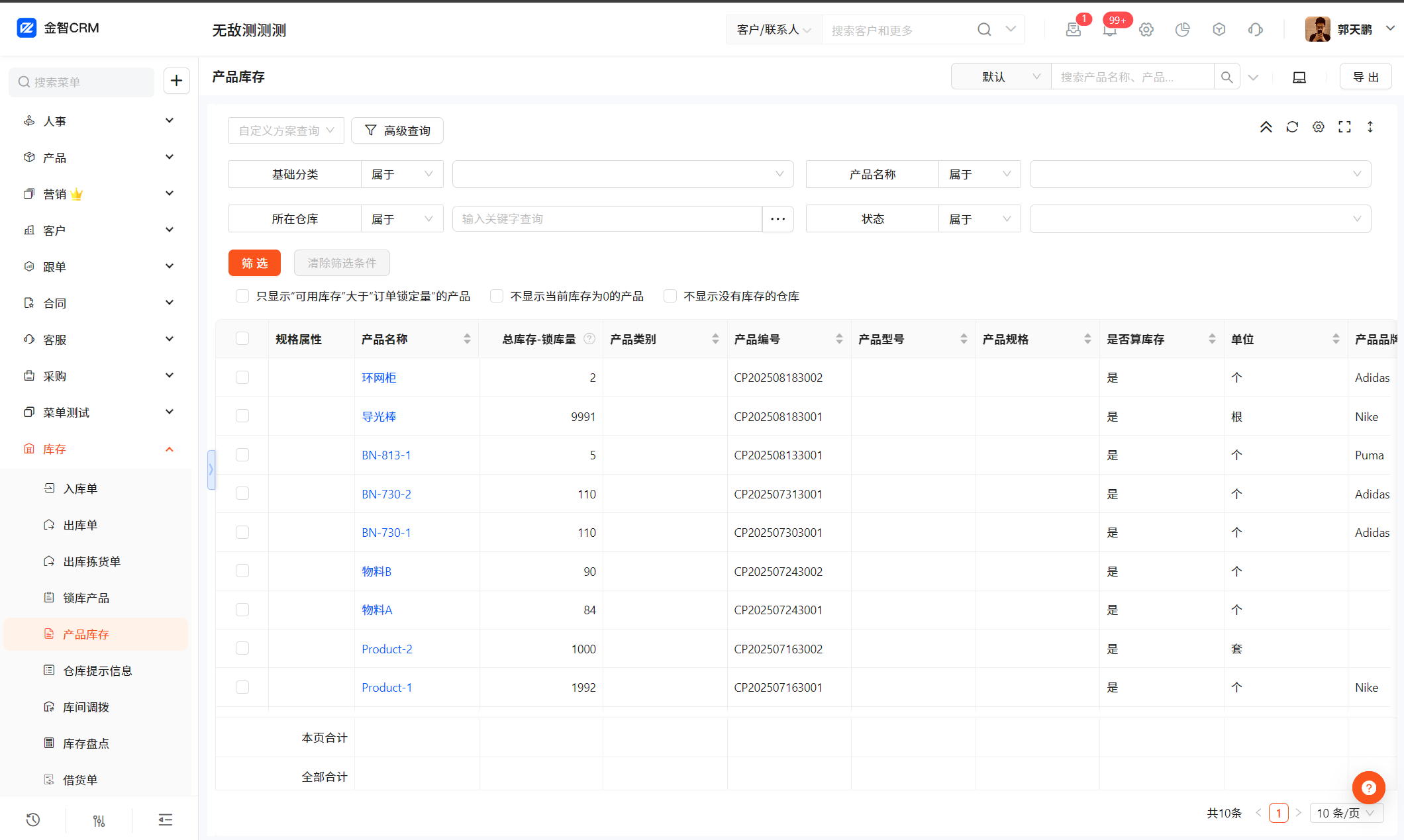Select the checkbox for 导光棒 row

point(242,416)
